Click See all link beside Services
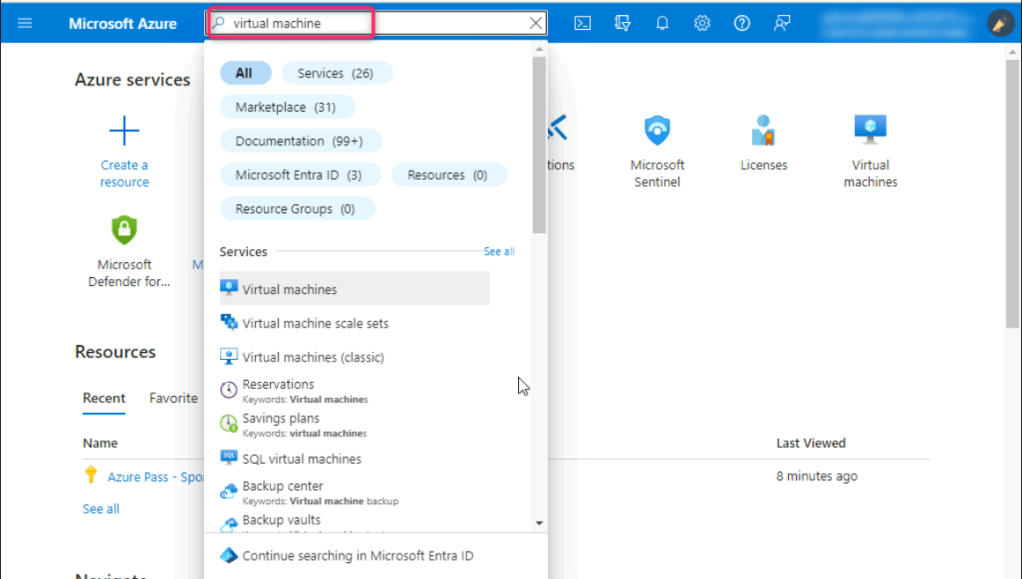The height and width of the screenshot is (579, 1022). pyautogui.click(x=499, y=252)
